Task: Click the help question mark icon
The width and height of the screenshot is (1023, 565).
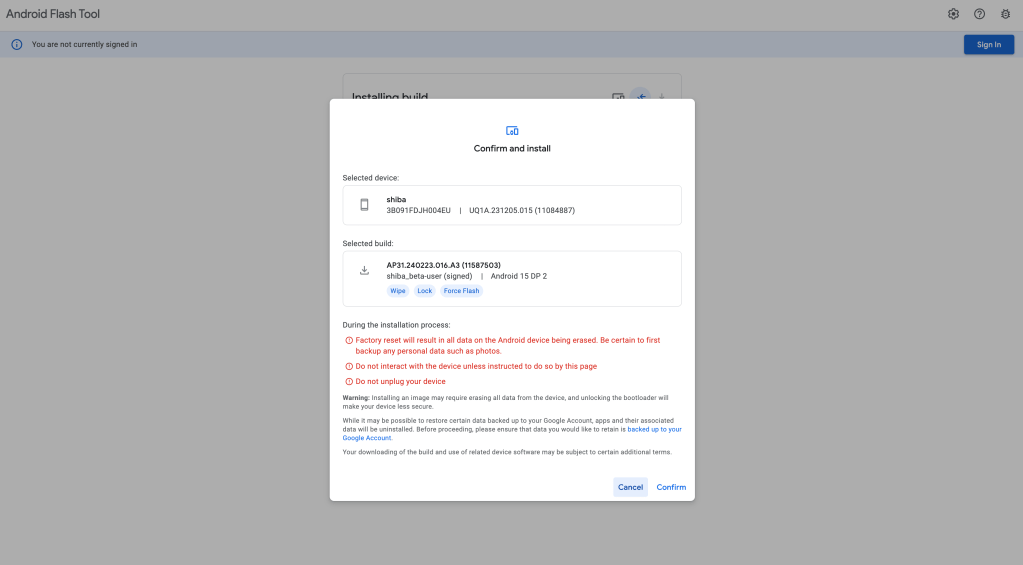Action: (x=979, y=14)
